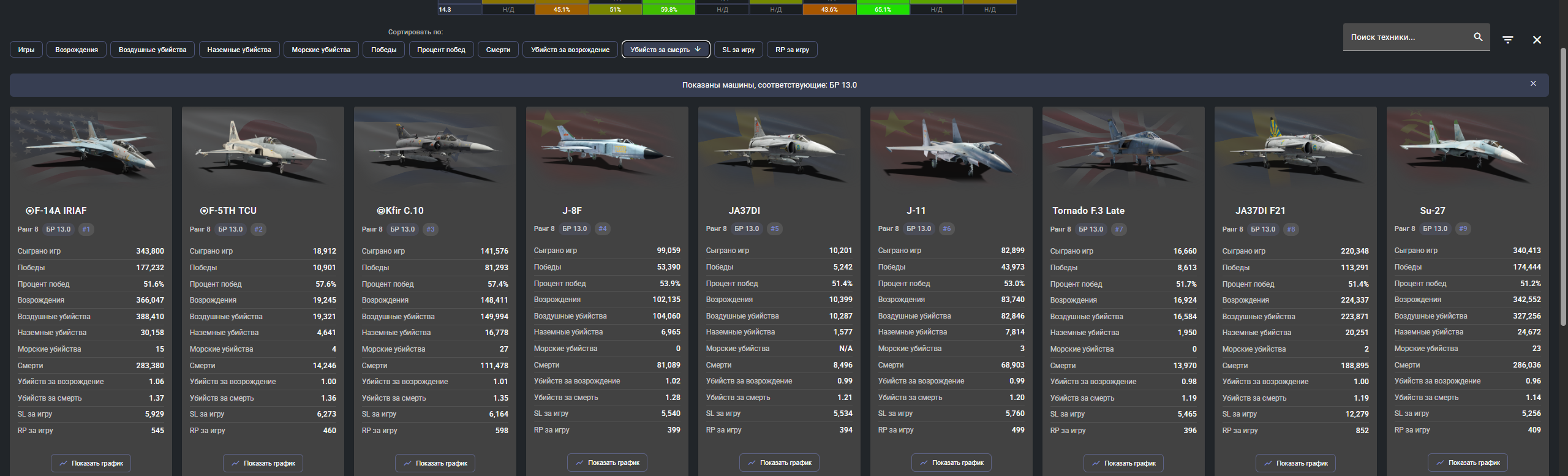Click the 59.8% green cell in top table
1568x476 pixels.
pos(669,10)
